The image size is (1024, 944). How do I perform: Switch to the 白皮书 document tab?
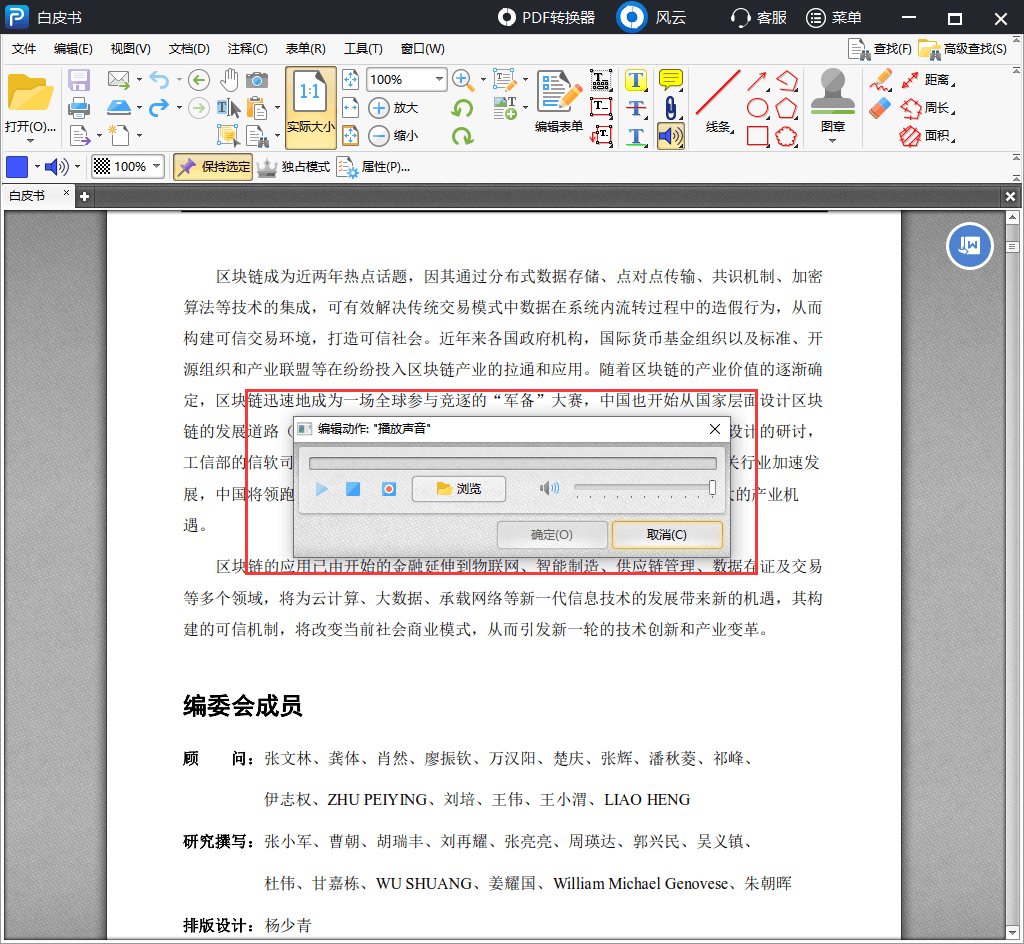[x=30, y=196]
